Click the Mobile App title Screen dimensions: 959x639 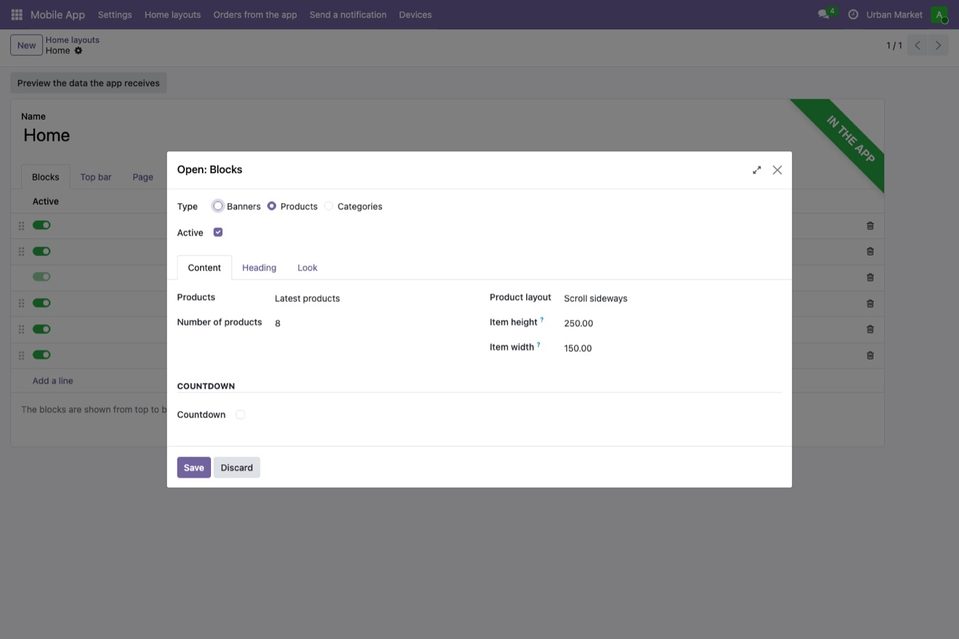(x=57, y=15)
